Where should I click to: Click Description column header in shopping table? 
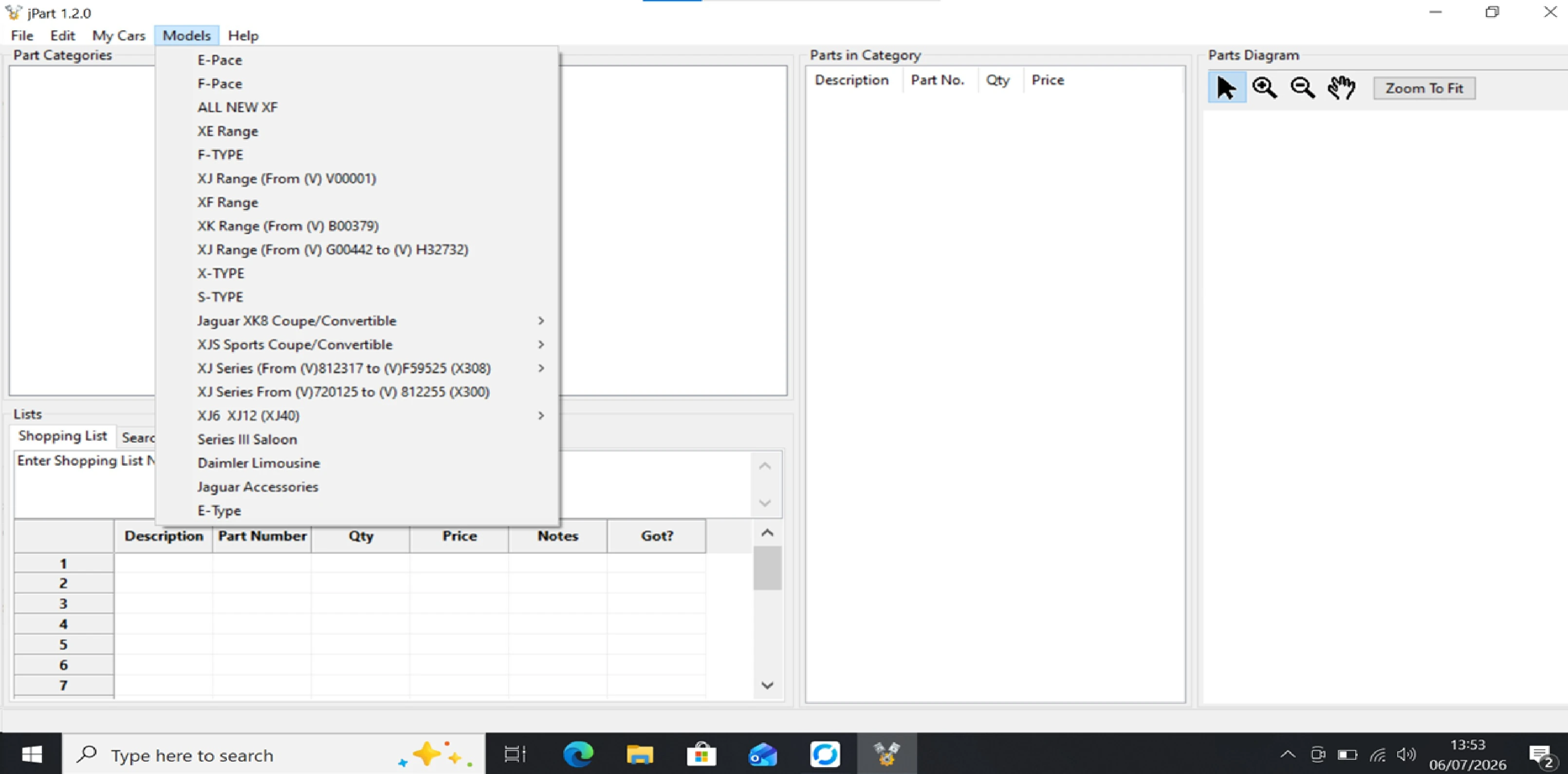click(164, 536)
